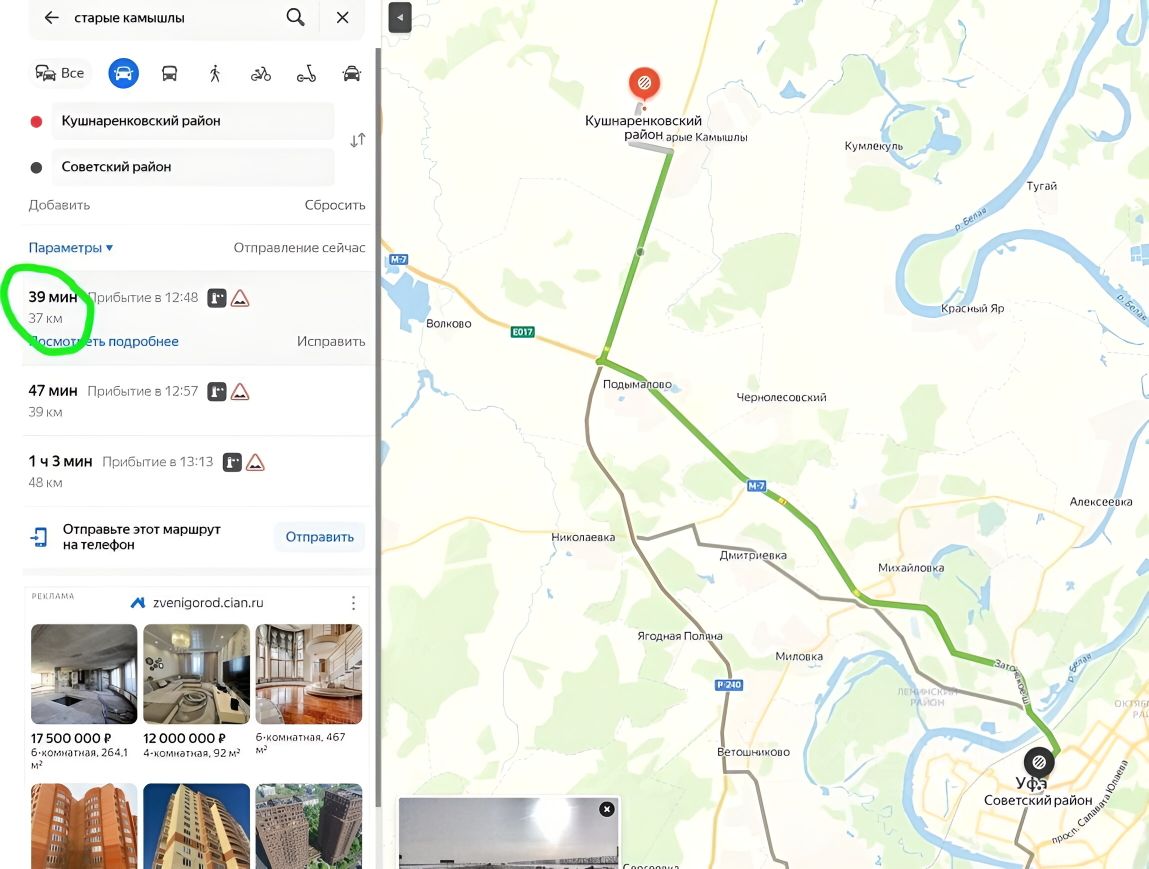Click speed bump warning on 39 мин route
This screenshot has width=1149, height=869.
tap(240, 298)
